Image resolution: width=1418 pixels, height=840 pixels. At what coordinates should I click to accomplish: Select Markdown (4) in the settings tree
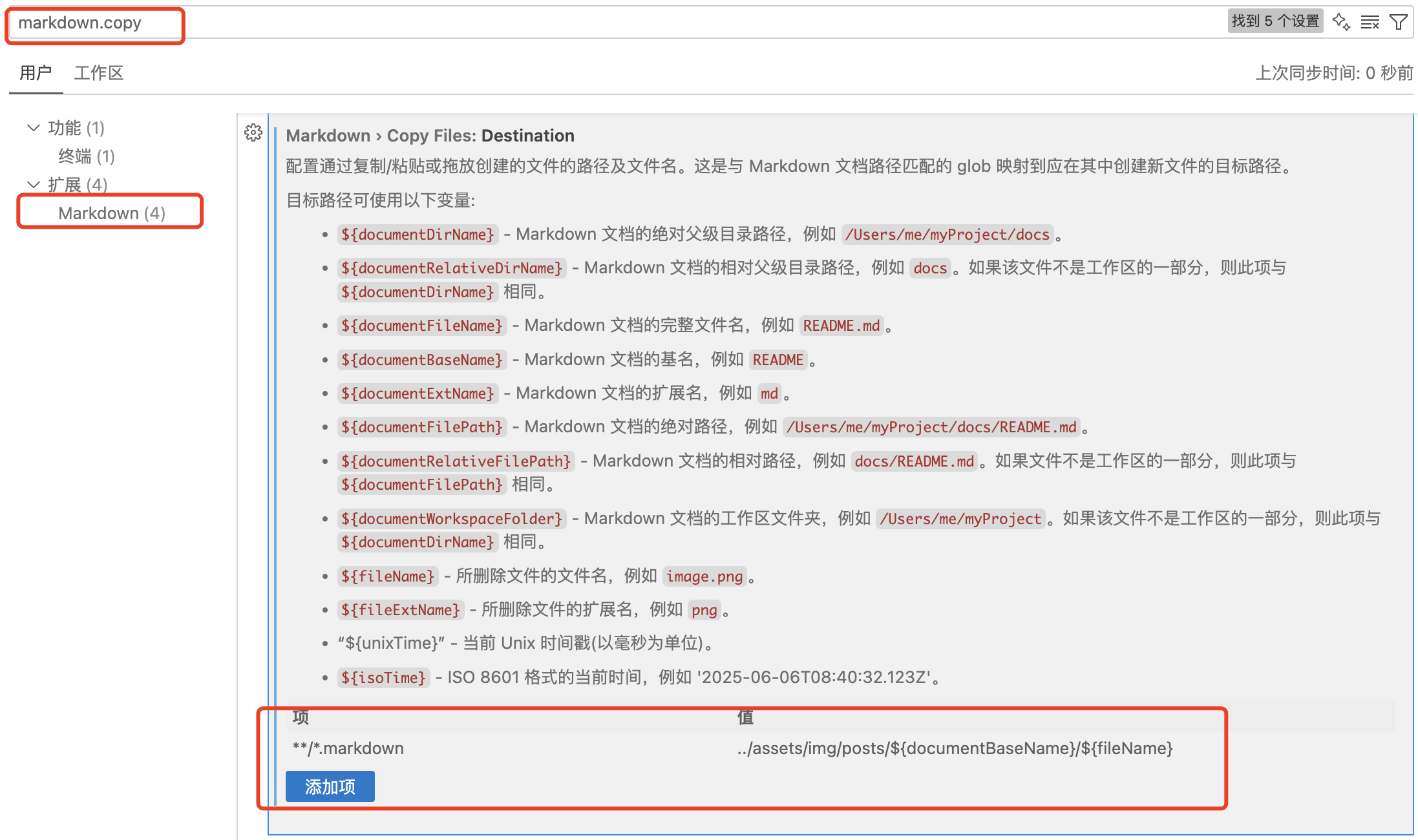click(110, 213)
